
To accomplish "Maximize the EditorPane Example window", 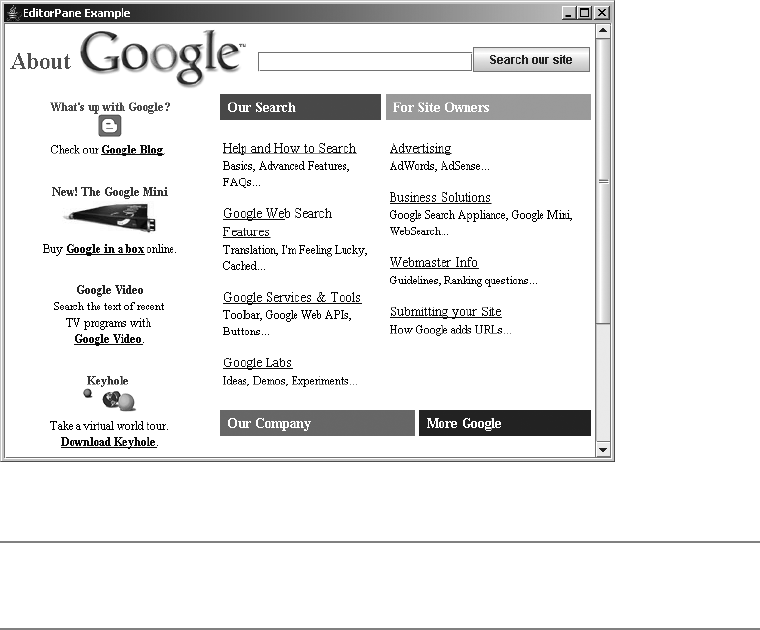I will (585, 13).
